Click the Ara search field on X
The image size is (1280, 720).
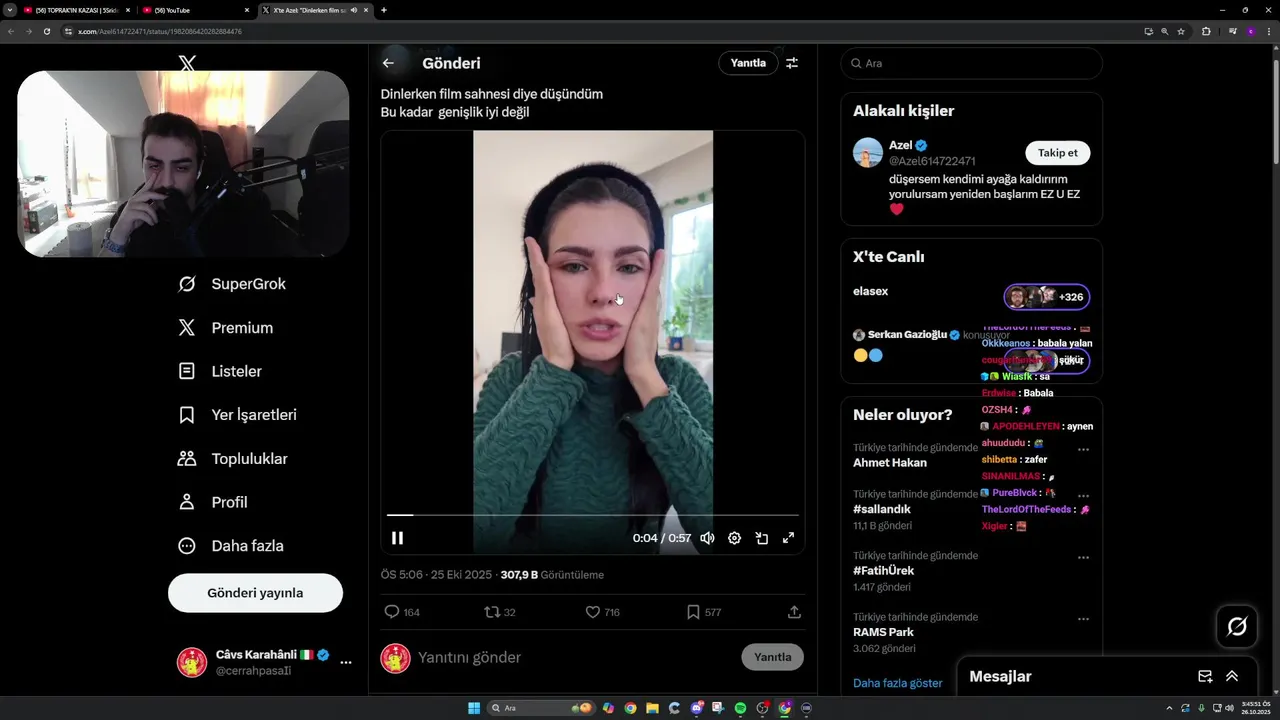[971, 63]
